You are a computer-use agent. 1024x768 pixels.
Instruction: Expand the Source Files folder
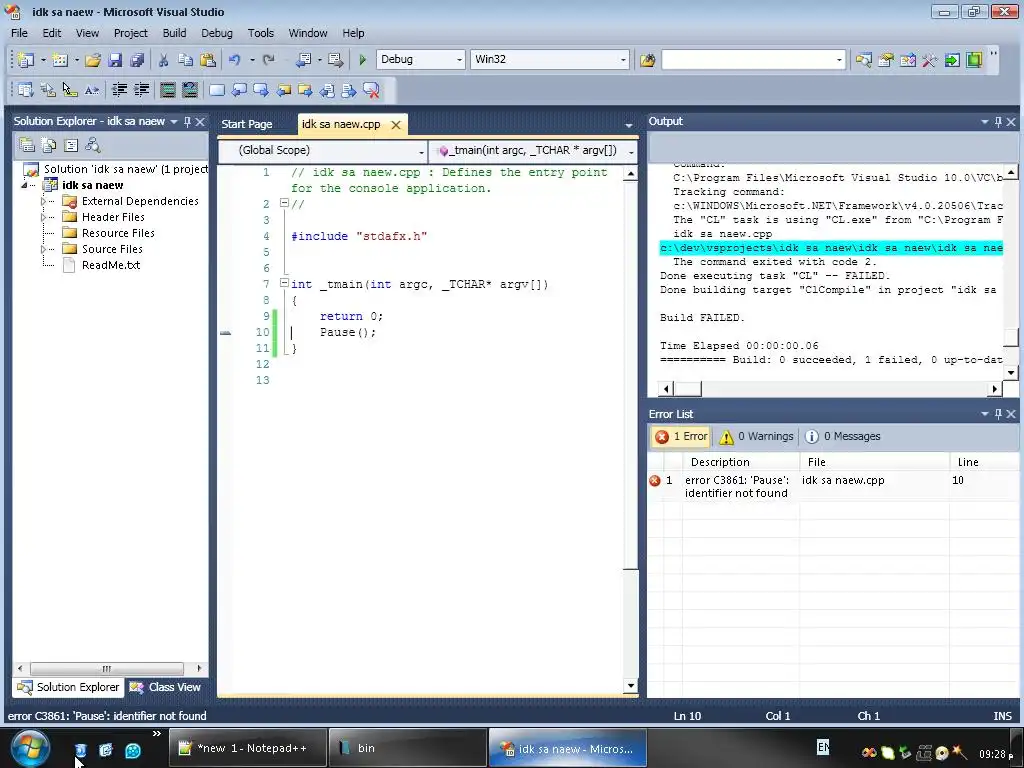pyautogui.click(x=44, y=249)
